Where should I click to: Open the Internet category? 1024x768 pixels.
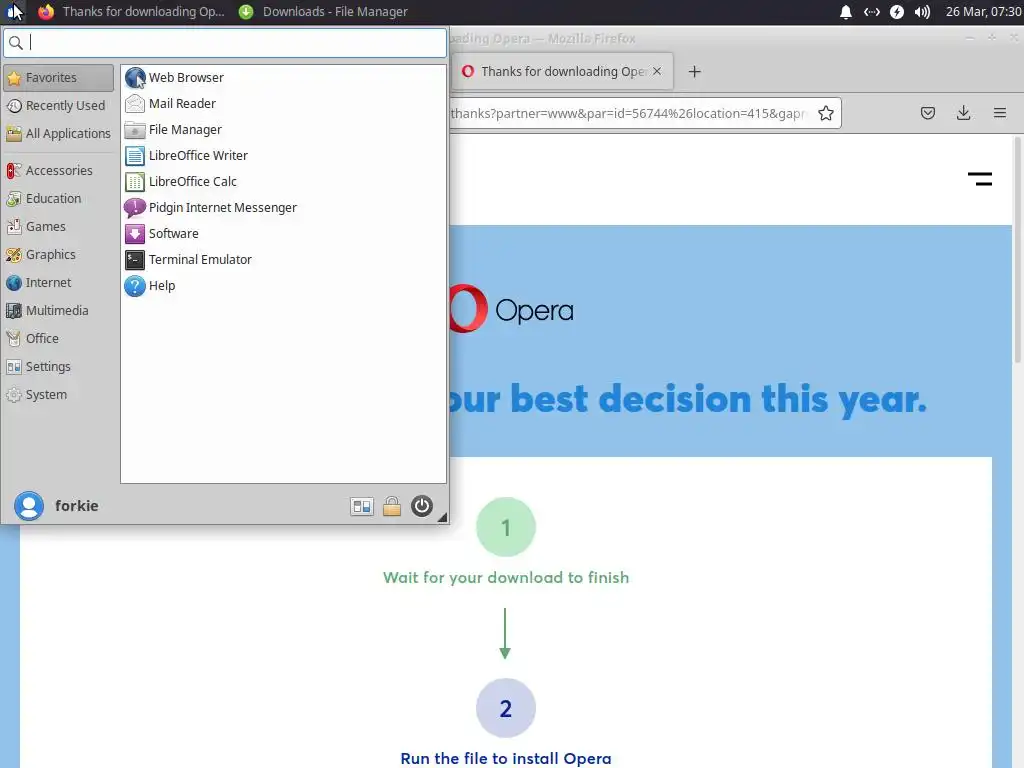pos(59,283)
